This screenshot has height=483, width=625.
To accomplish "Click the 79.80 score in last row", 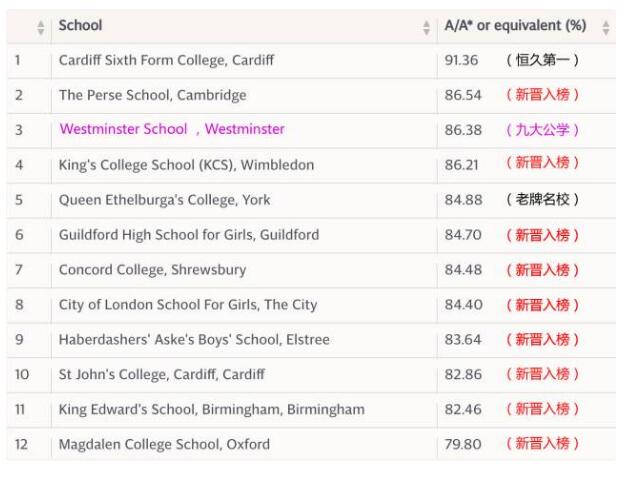I will pyautogui.click(x=463, y=444).
